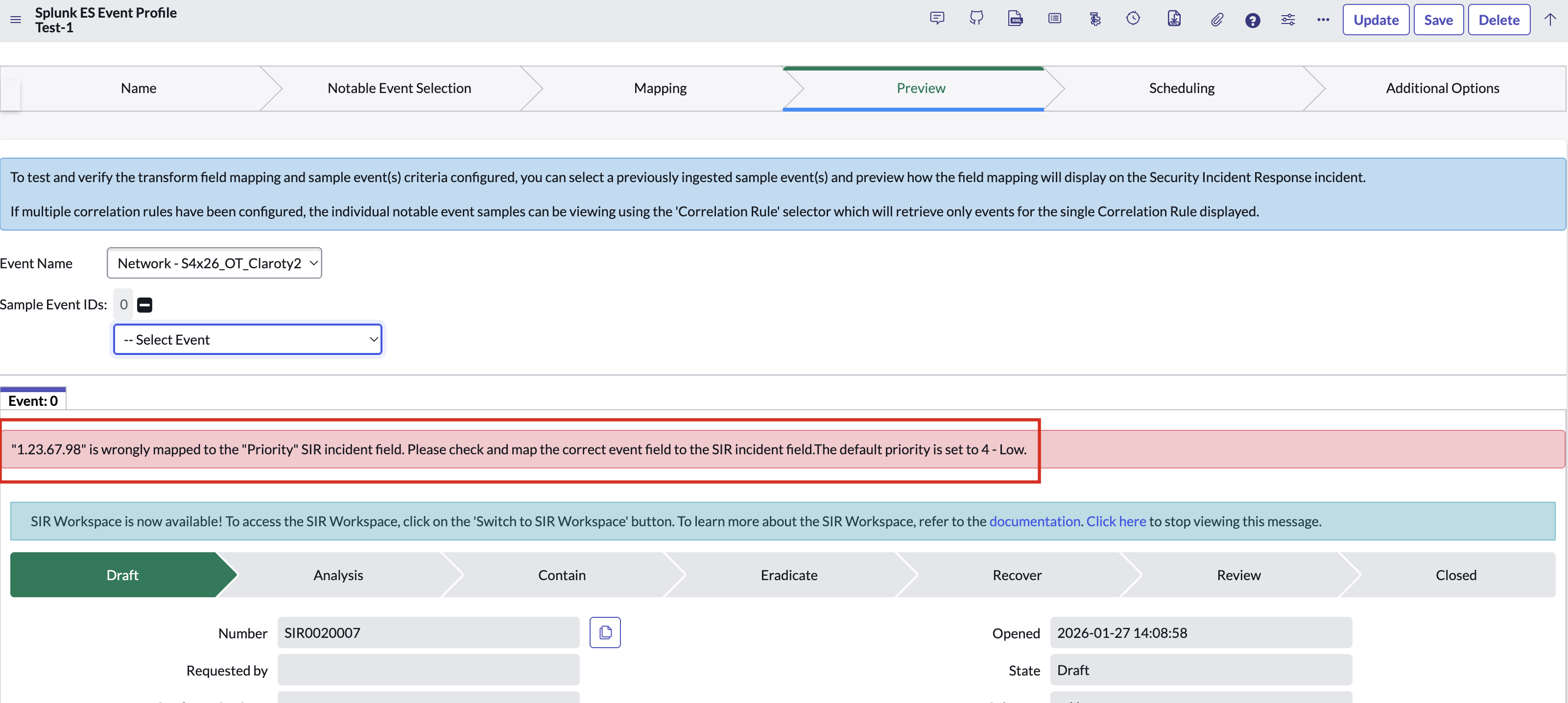Click the State field showing Draft
Screen dimensions: 1568x703
point(1201,670)
